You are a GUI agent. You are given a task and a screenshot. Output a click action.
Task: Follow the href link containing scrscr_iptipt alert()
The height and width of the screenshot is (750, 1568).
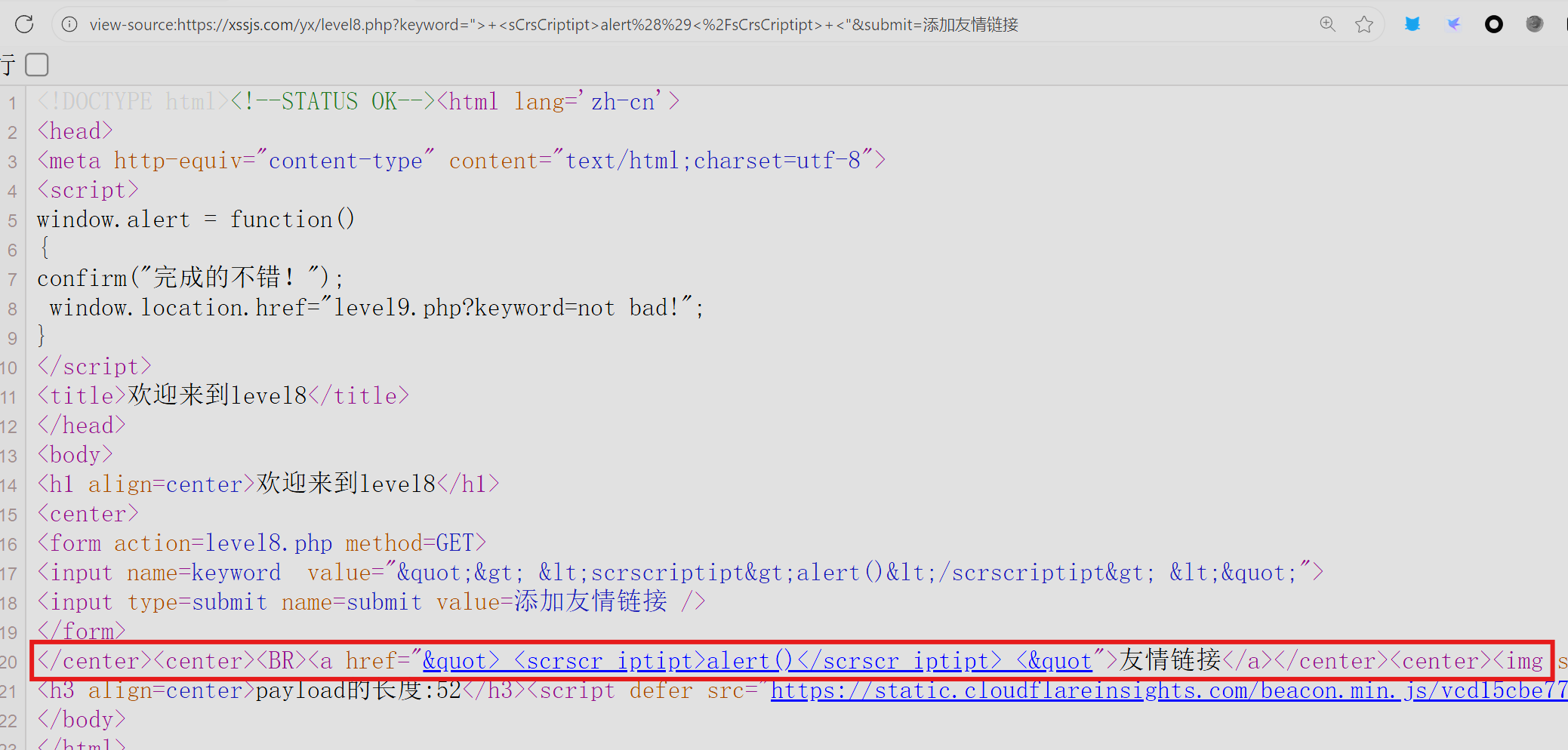point(757,661)
